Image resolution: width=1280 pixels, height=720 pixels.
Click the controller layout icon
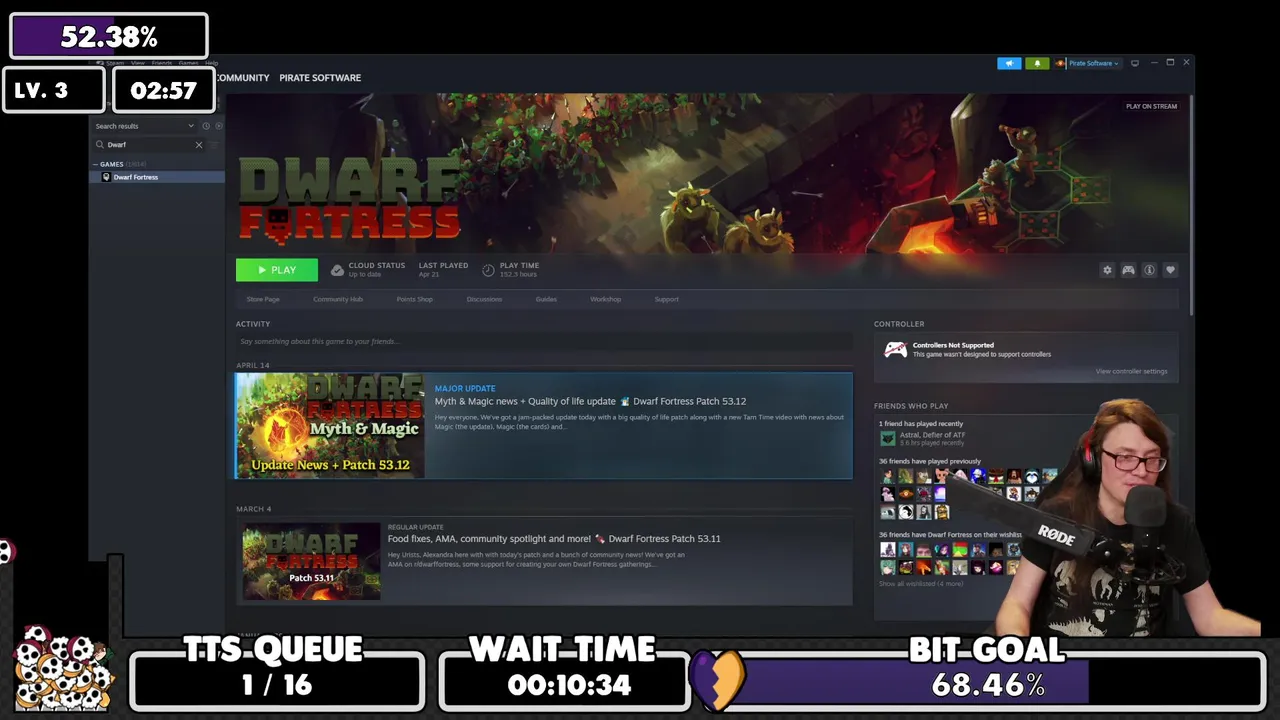click(x=1128, y=270)
